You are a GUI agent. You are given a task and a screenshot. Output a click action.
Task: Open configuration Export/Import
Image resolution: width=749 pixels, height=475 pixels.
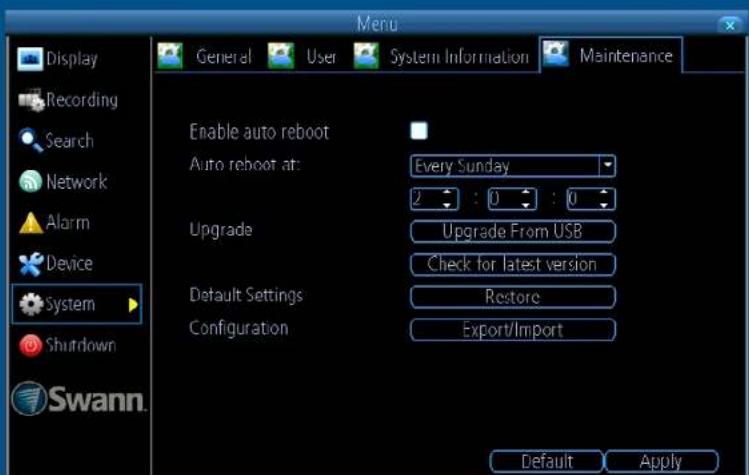point(513,330)
